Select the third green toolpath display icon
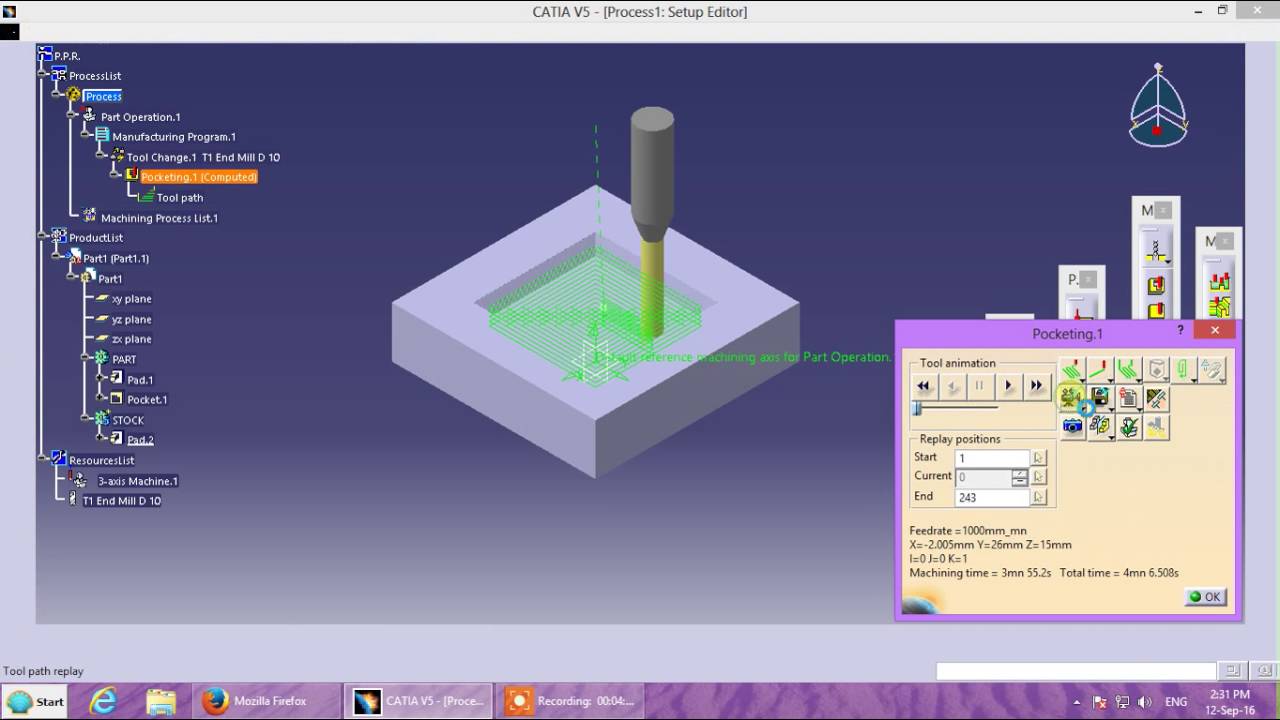Image resolution: width=1280 pixels, height=720 pixels. click(1128, 370)
